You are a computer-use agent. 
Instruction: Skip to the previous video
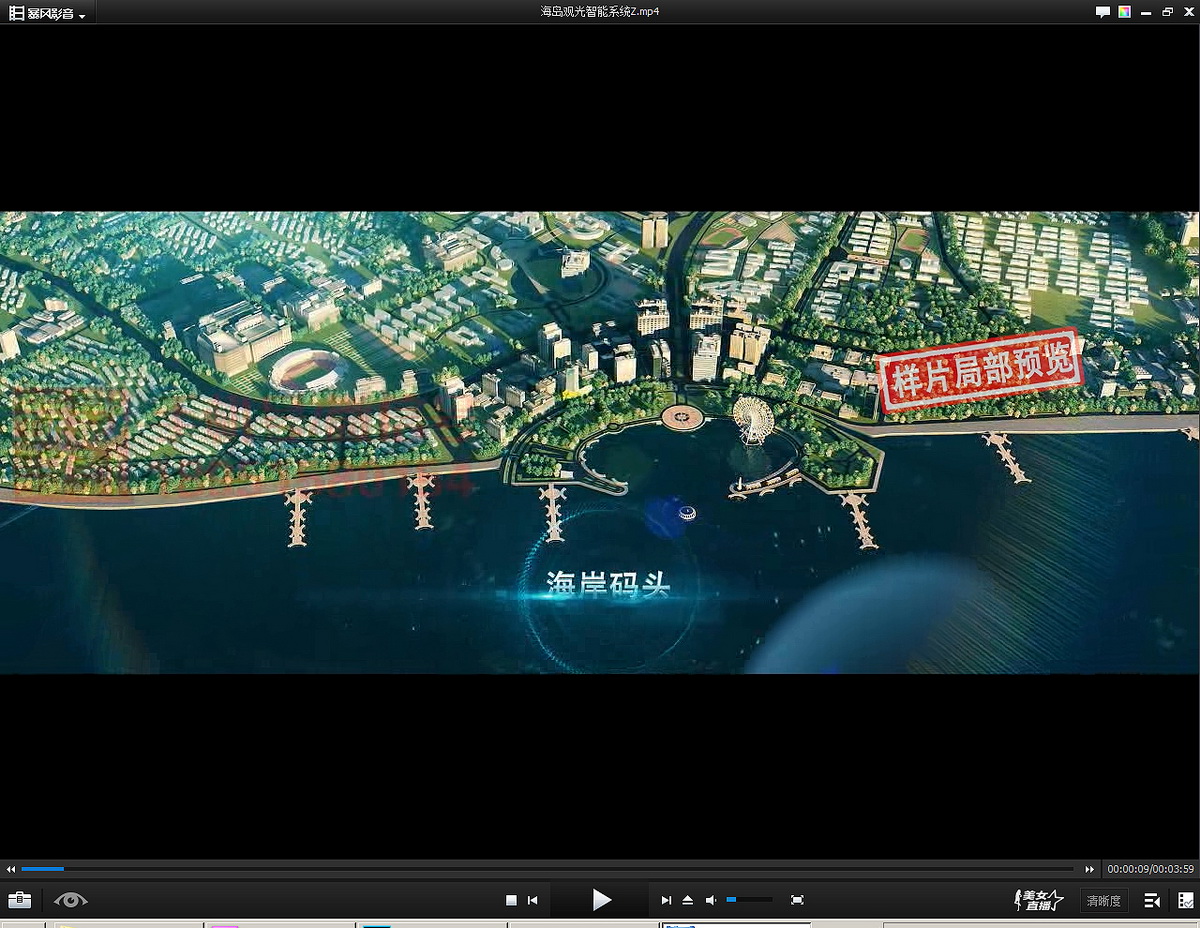(x=533, y=900)
